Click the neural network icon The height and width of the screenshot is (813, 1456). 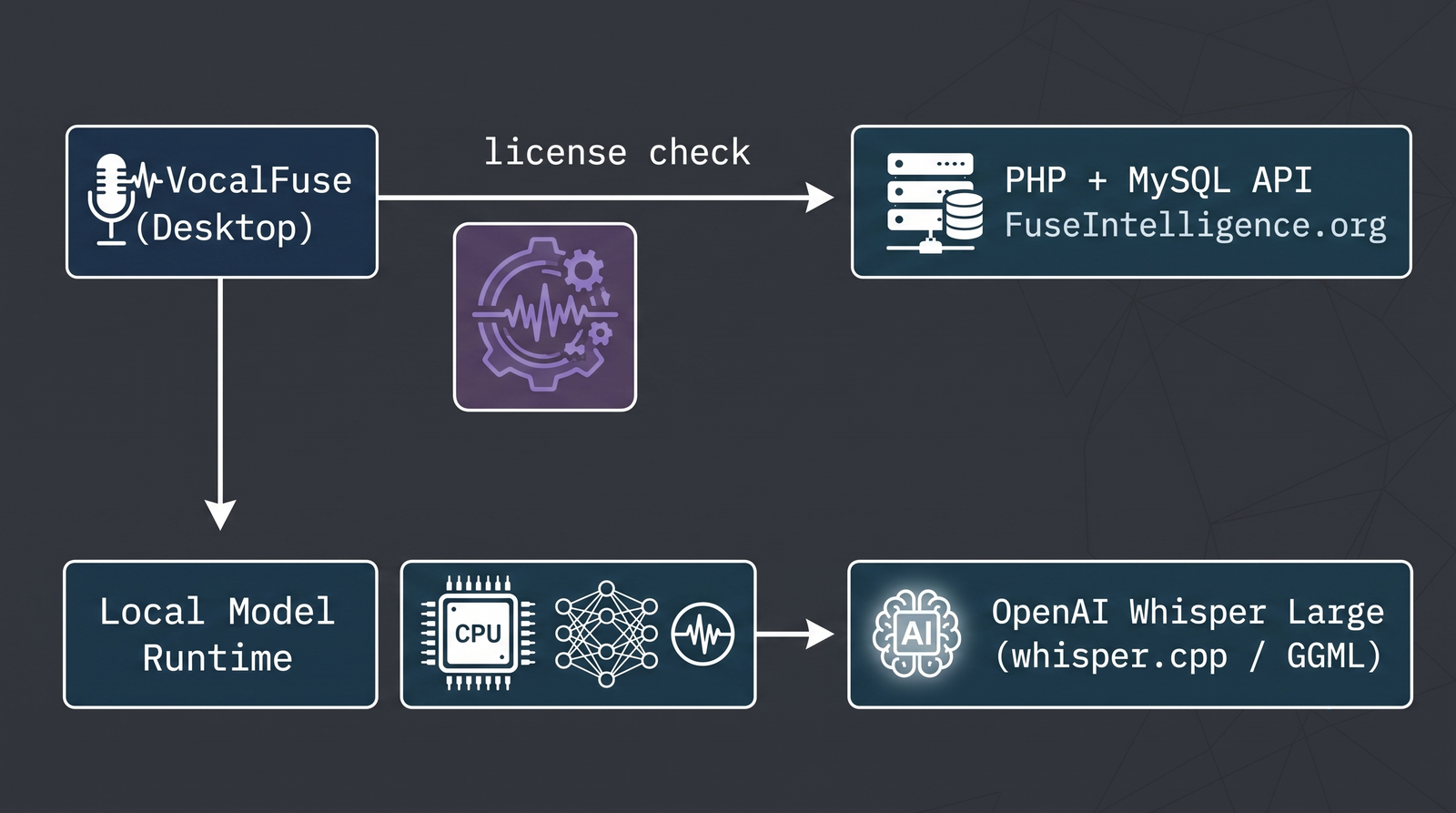point(606,634)
